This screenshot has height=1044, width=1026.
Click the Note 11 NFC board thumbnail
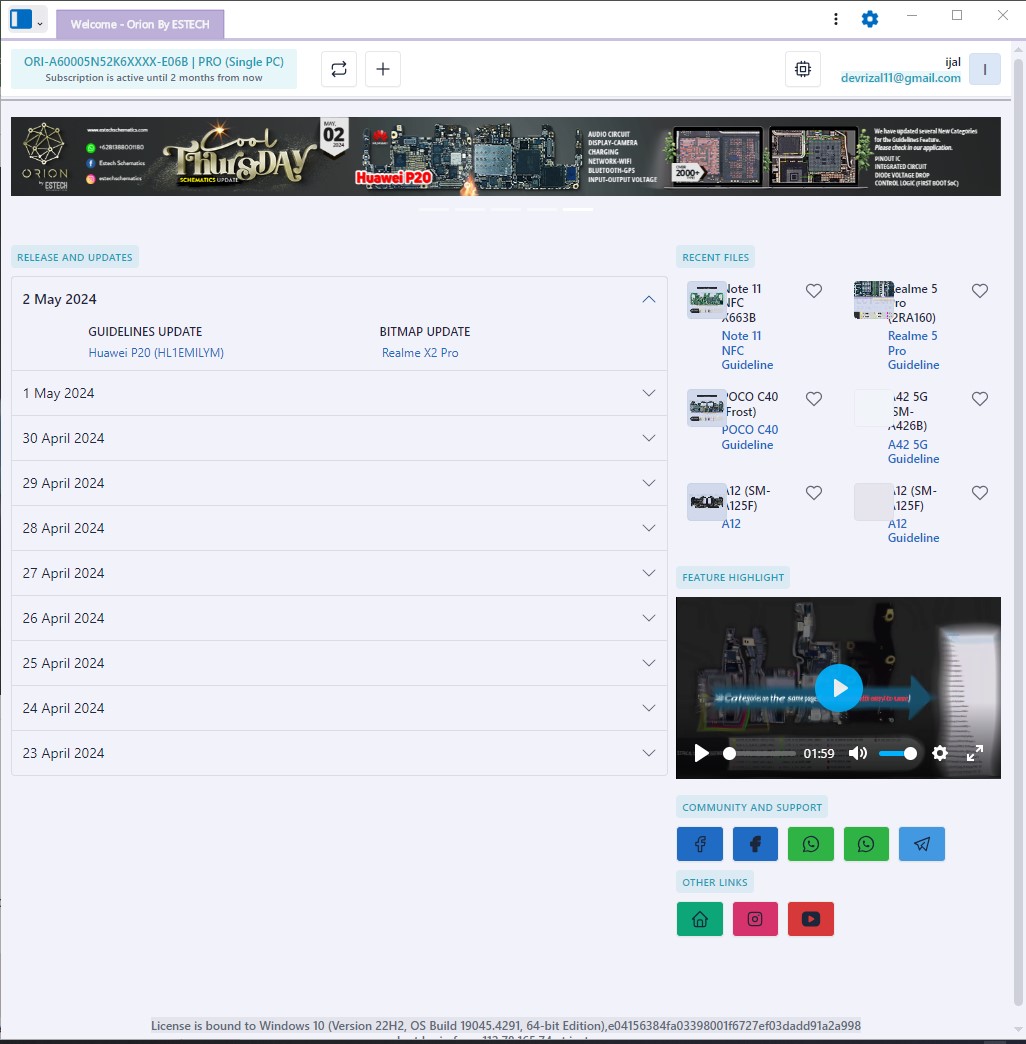point(706,300)
